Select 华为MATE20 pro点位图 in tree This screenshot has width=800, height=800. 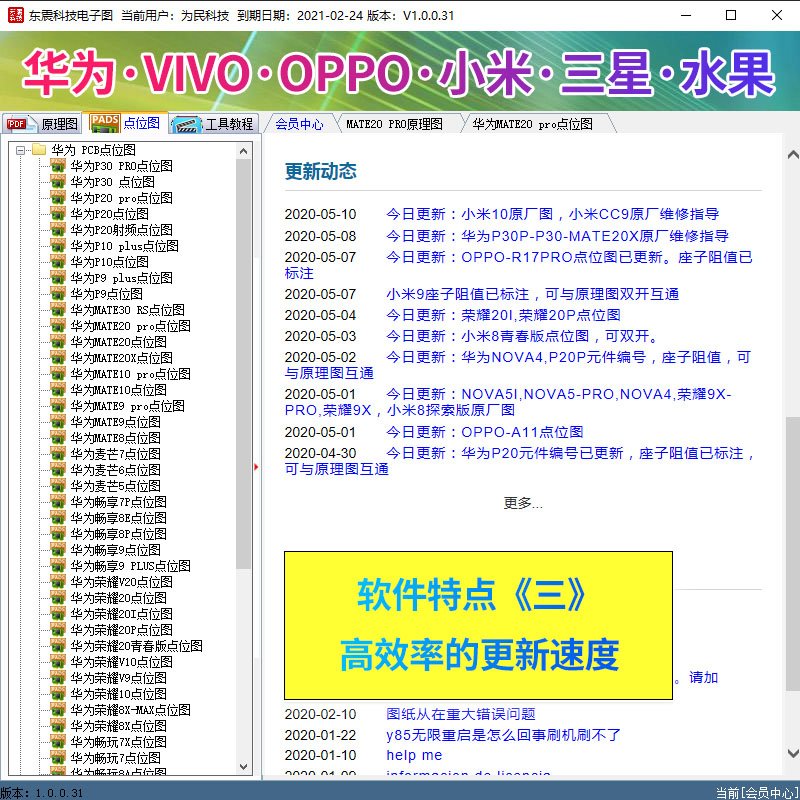click(x=130, y=326)
